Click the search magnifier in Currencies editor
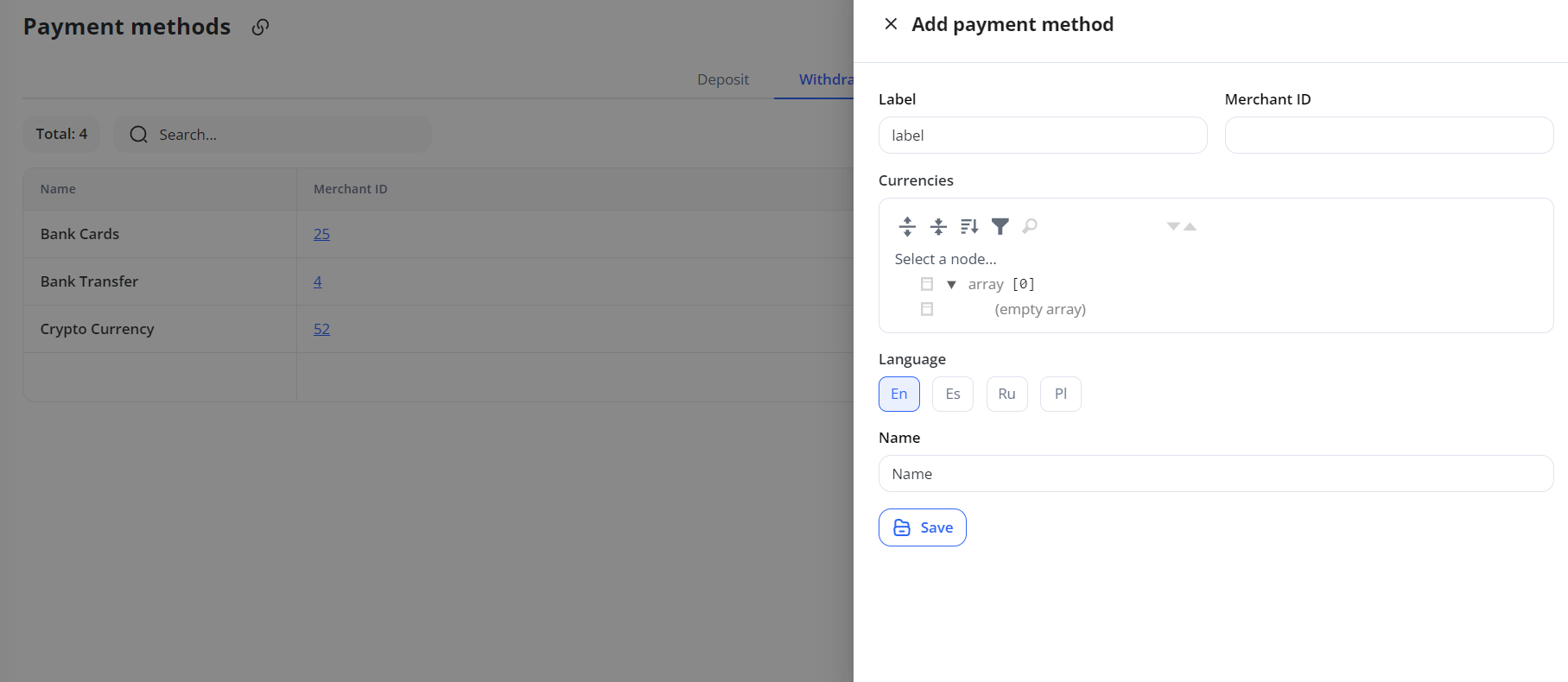This screenshot has width=1568, height=682. (1030, 226)
